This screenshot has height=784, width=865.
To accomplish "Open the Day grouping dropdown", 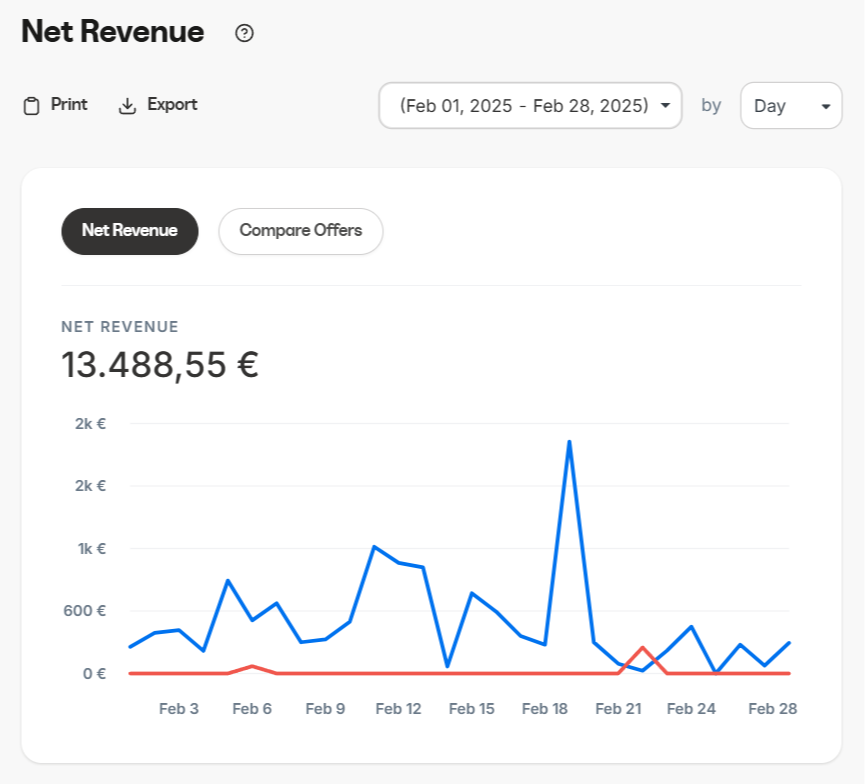I will [x=791, y=105].
